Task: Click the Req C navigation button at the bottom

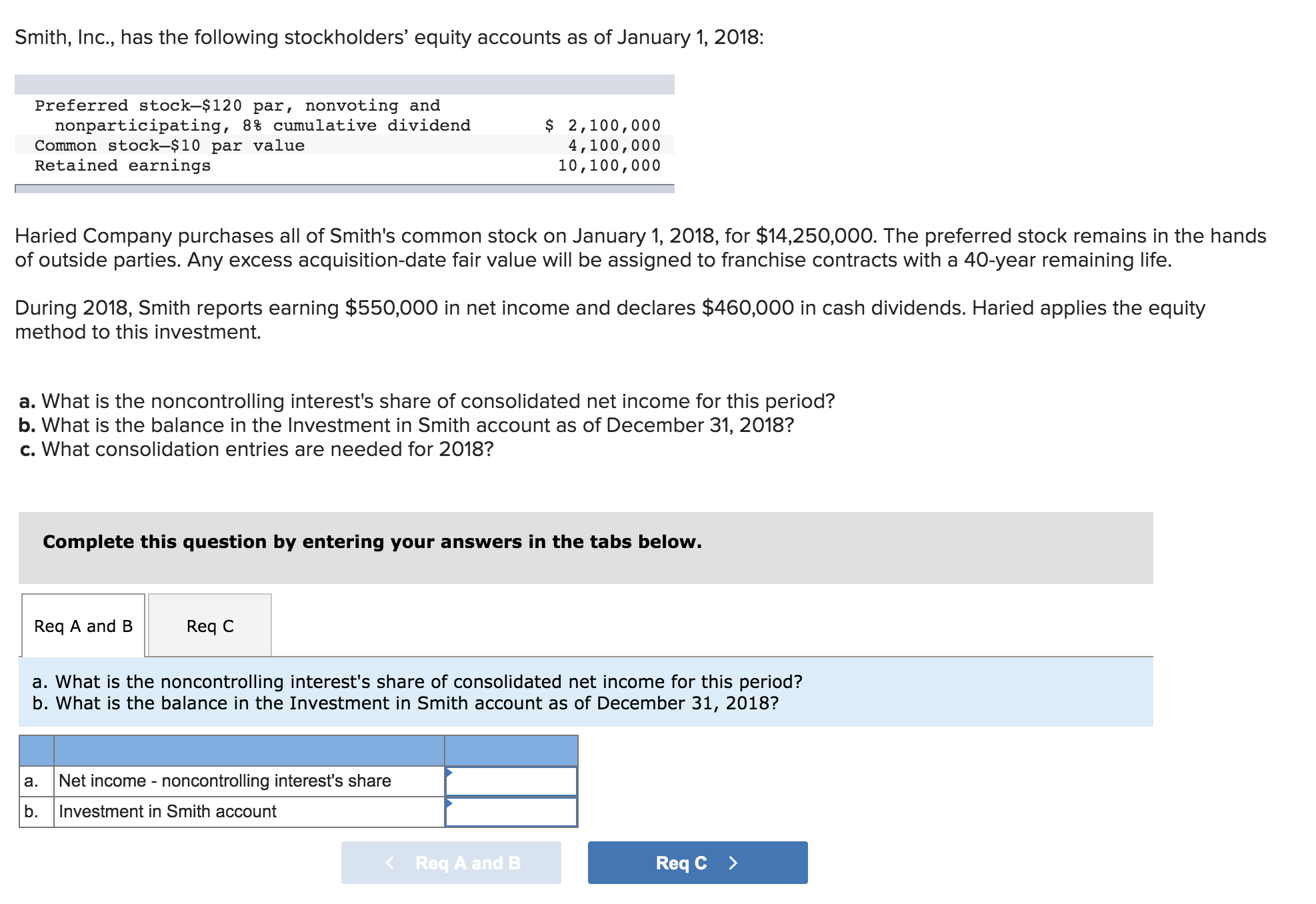Action: [x=697, y=862]
